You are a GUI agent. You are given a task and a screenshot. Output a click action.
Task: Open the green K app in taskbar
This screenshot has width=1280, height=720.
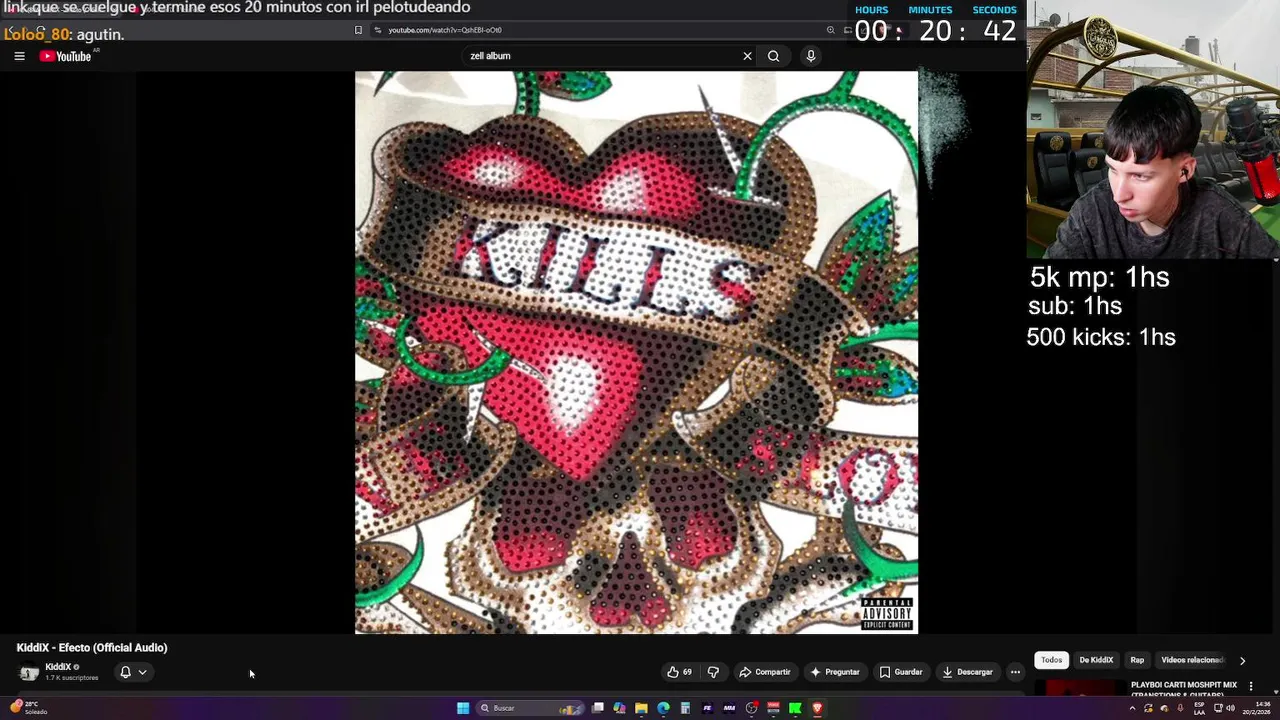tap(795, 708)
